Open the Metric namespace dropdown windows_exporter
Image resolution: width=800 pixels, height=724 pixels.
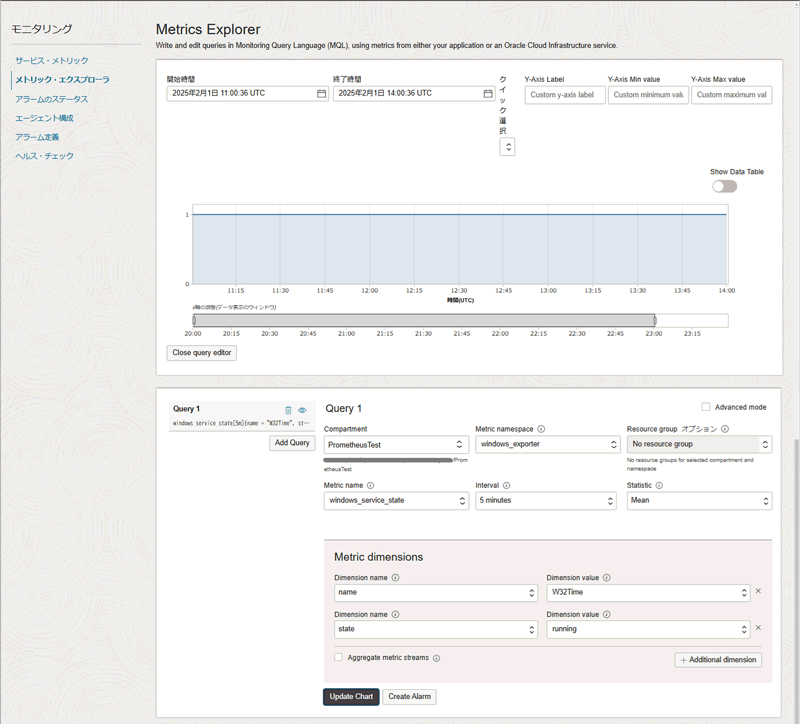tap(547, 444)
